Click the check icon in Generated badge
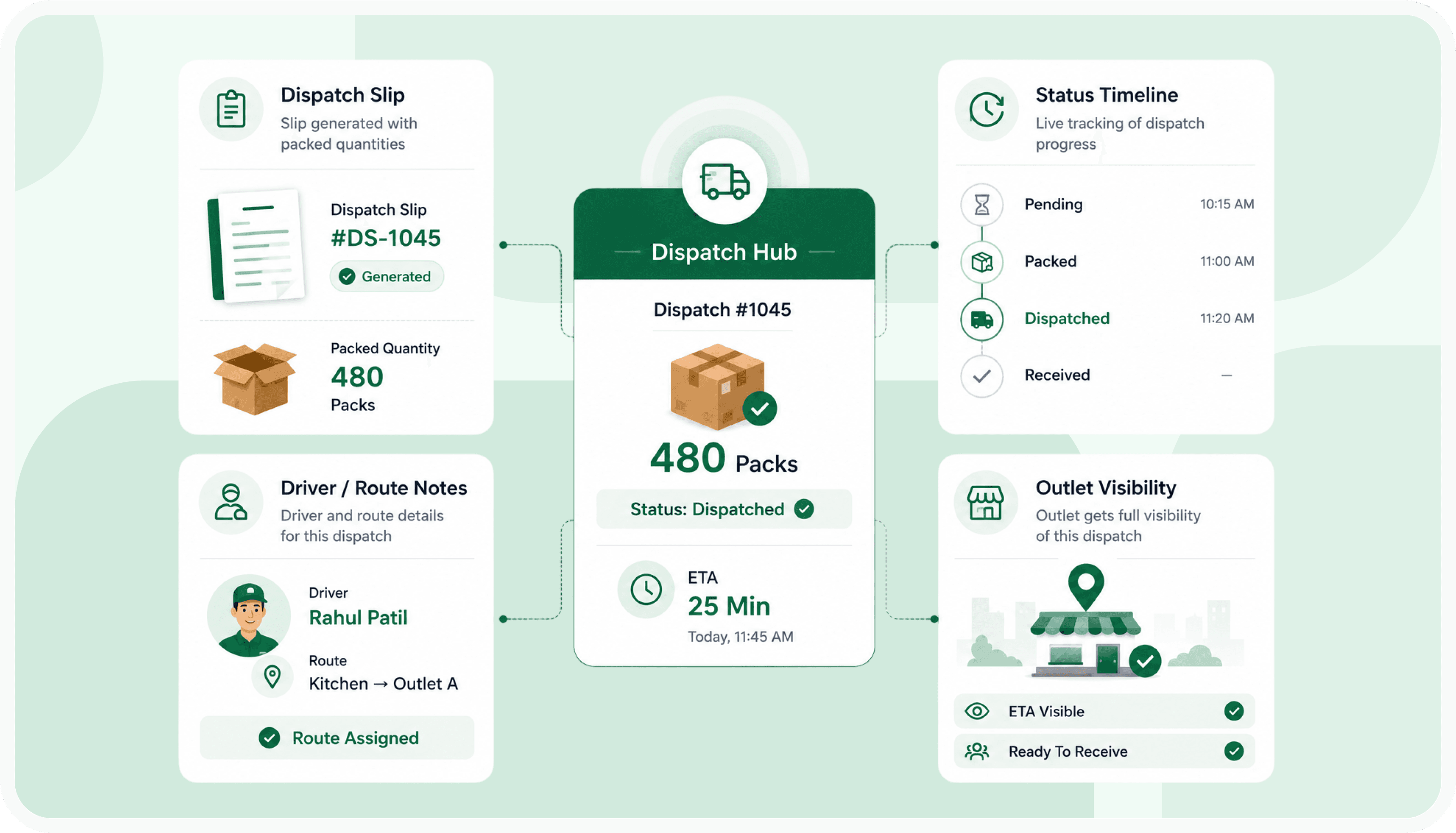Image resolution: width=1456 pixels, height=833 pixels. click(347, 276)
